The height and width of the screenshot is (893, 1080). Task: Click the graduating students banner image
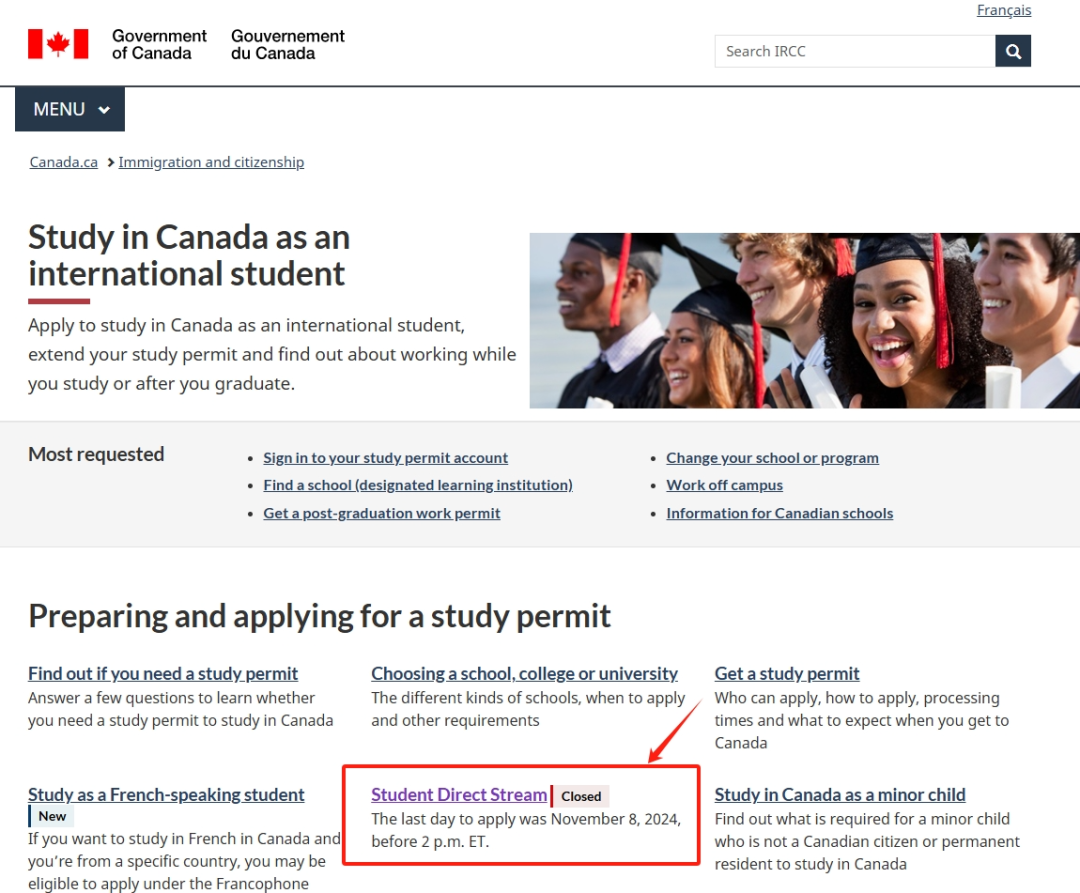pyautogui.click(x=804, y=321)
